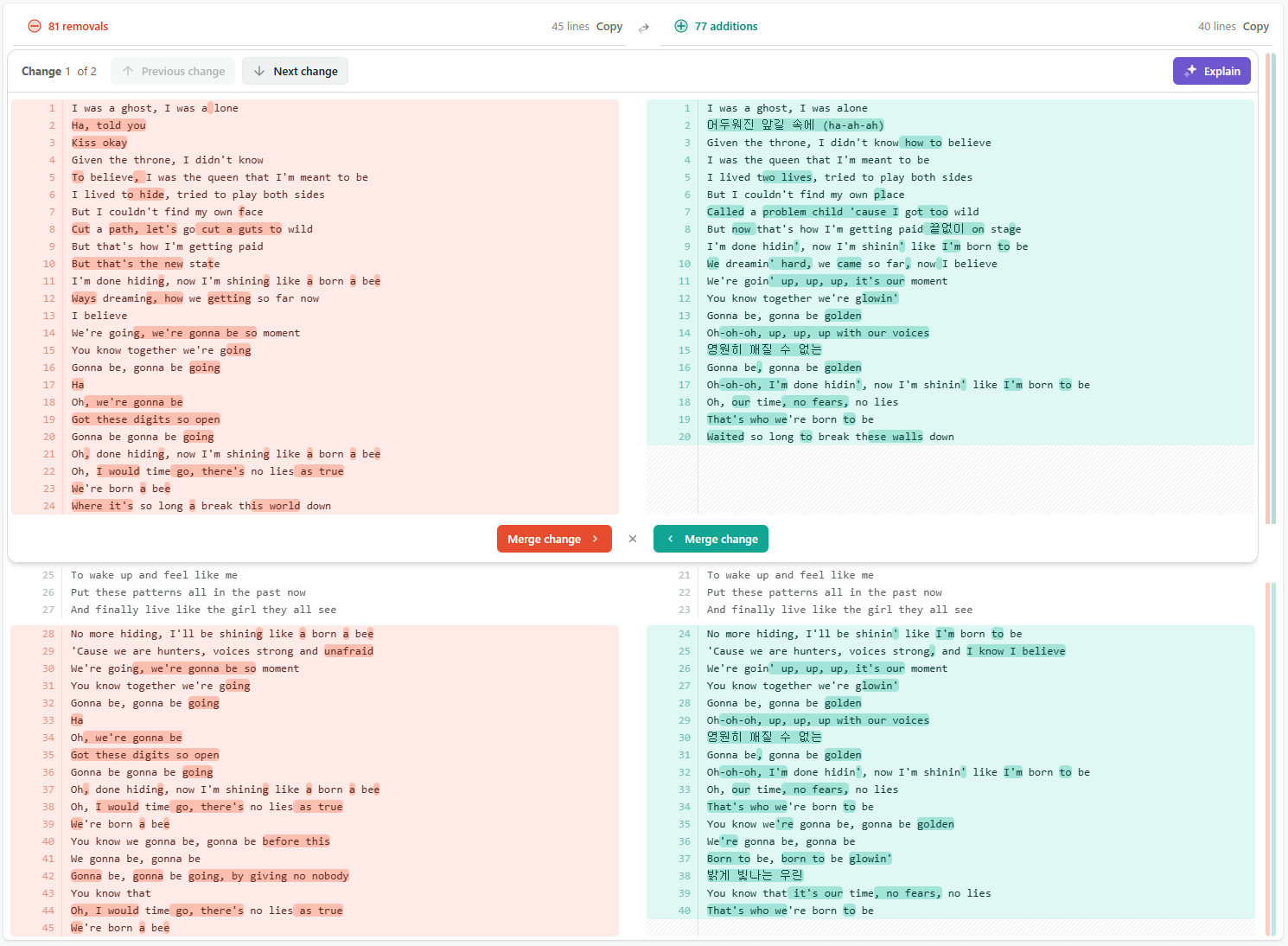
Task: Click '81 removals' label
Action: [x=78, y=27]
